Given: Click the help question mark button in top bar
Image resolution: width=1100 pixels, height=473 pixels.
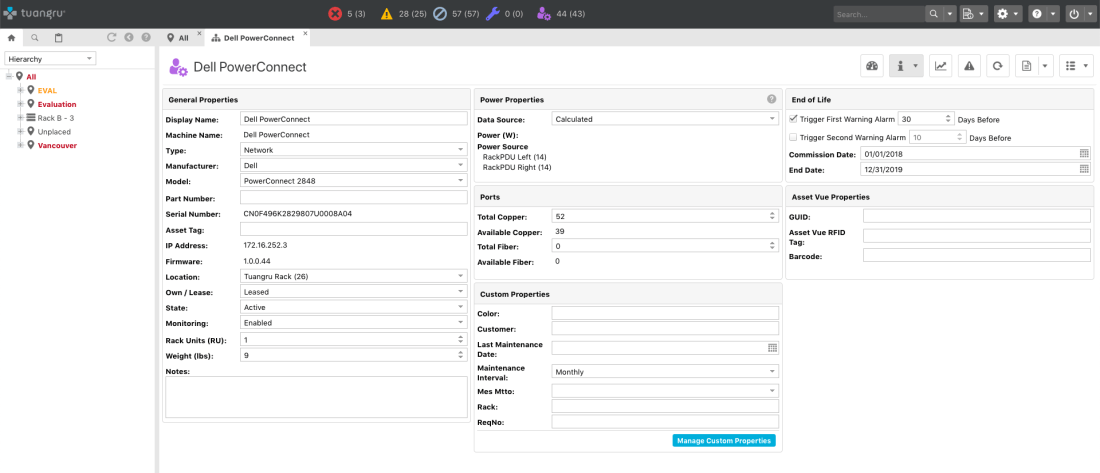Looking at the screenshot, I should [x=1036, y=14].
